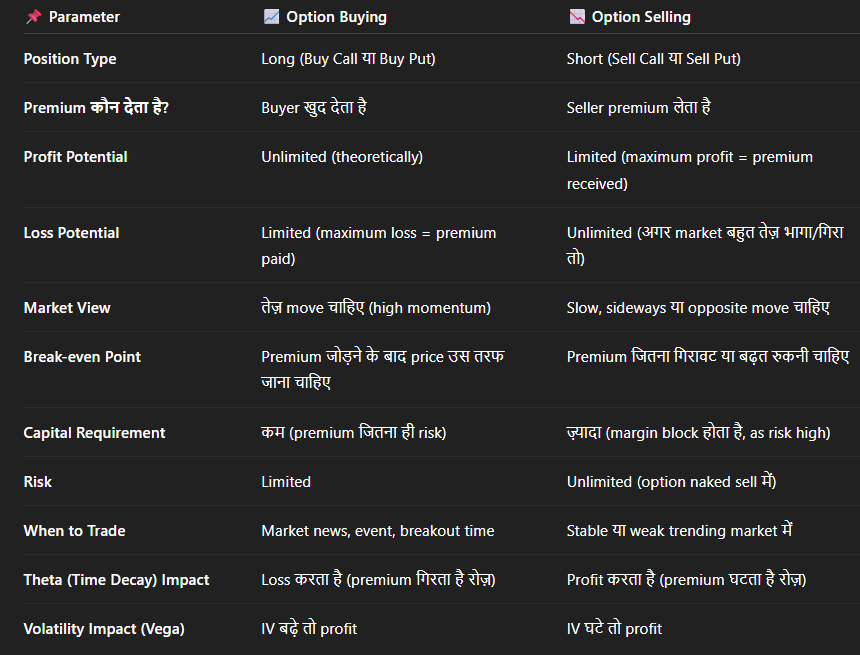Click the Volatility Impact (Vega) label
The width and height of the screenshot is (860, 655).
(x=104, y=629)
